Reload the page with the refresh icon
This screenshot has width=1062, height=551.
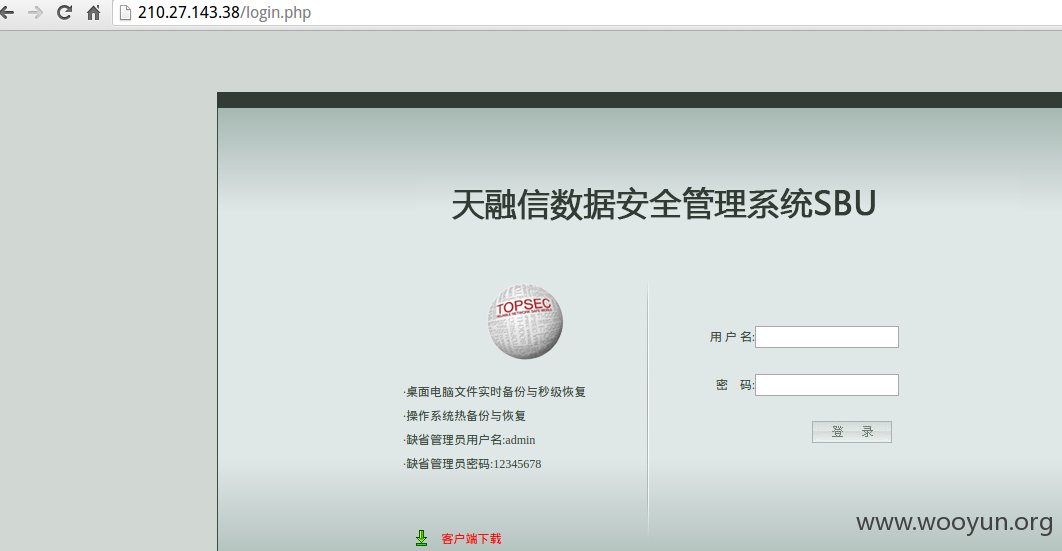coord(64,12)
